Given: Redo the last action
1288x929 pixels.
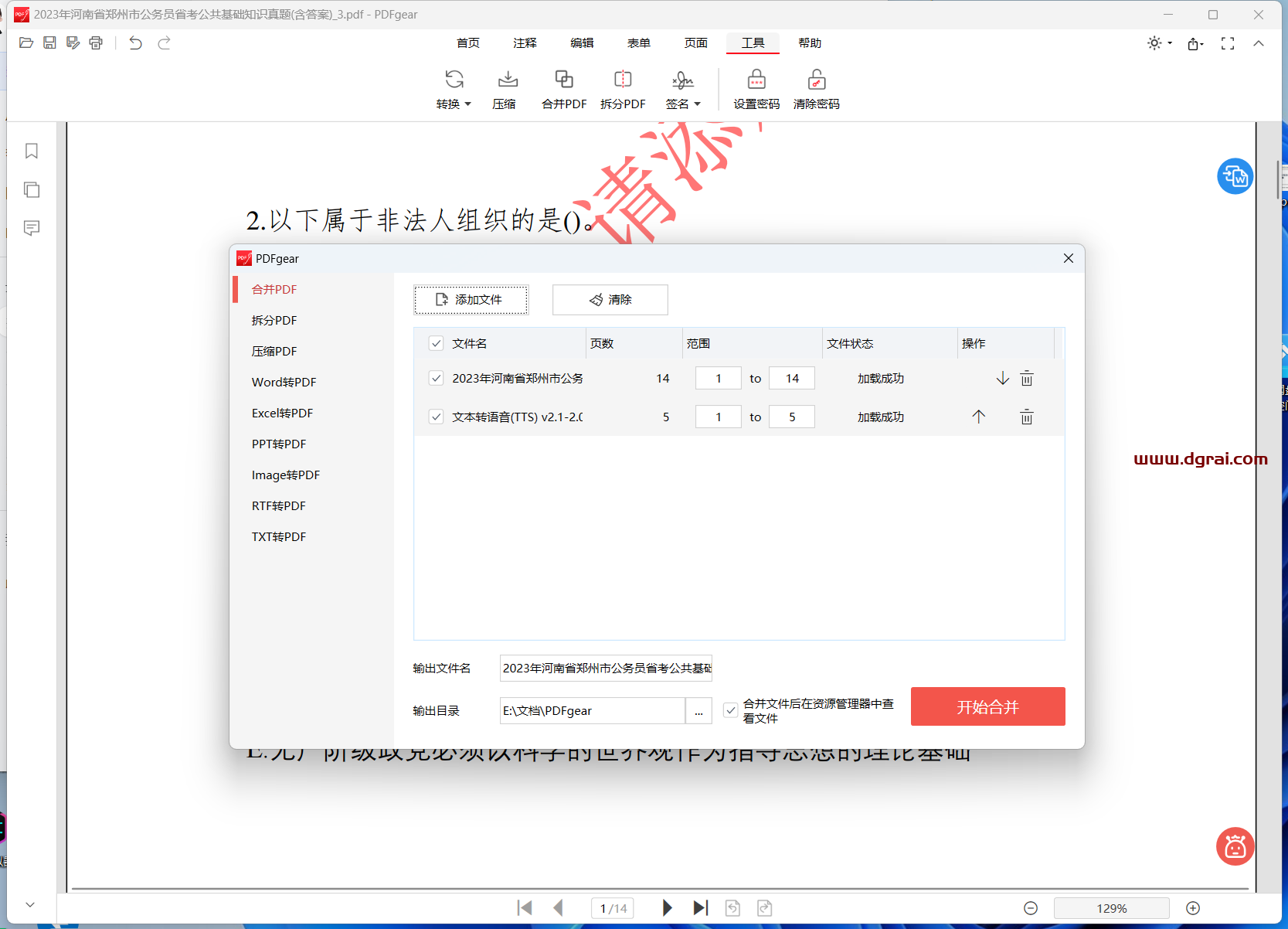Looking at the screenshot, I should [164, 43].
